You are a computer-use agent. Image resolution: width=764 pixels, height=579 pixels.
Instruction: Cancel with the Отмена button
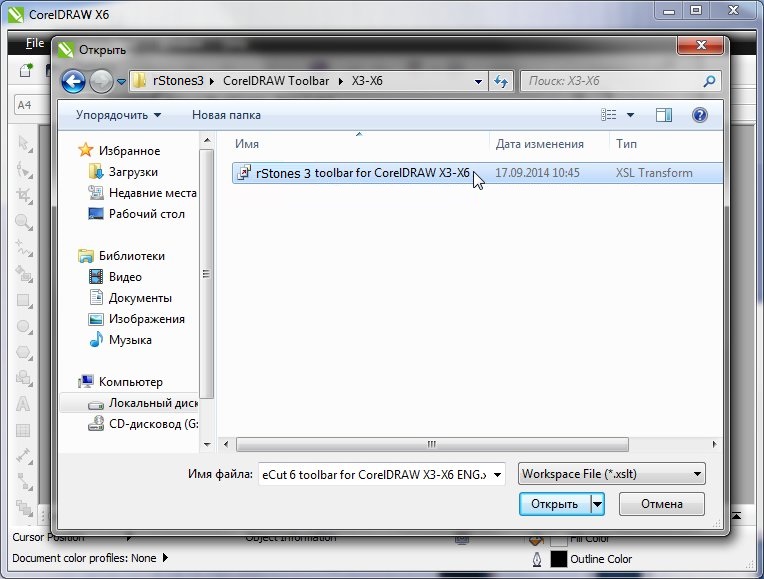pos(662,504)
